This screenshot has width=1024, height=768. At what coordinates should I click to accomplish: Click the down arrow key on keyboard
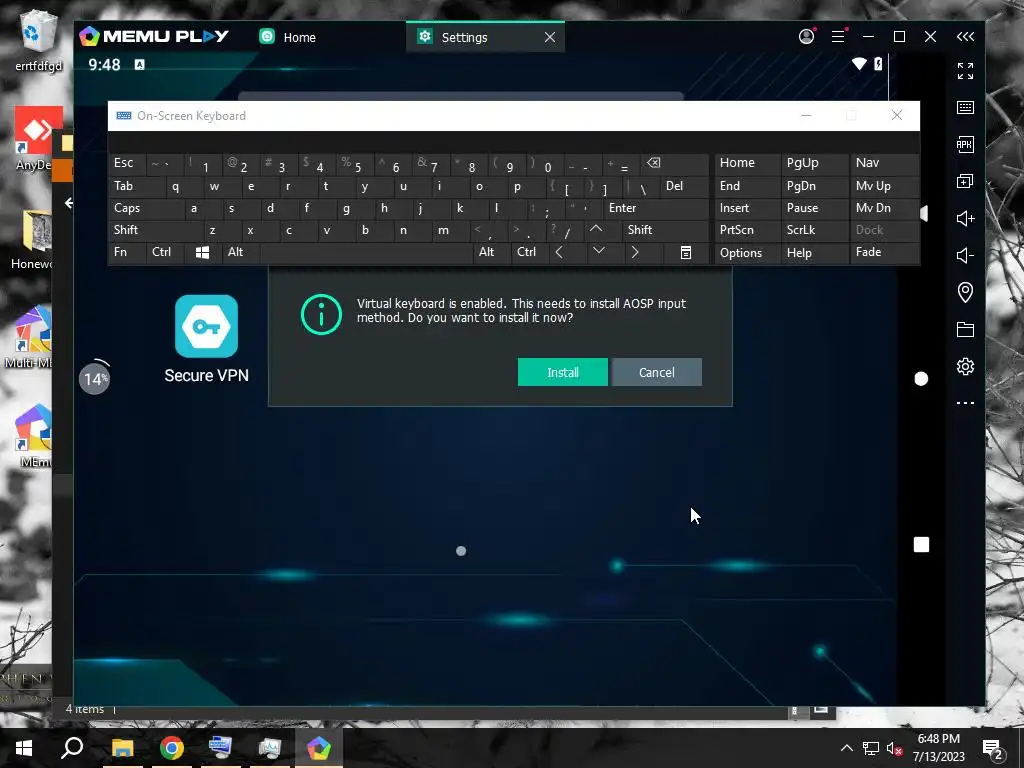(x=598, y=251)
